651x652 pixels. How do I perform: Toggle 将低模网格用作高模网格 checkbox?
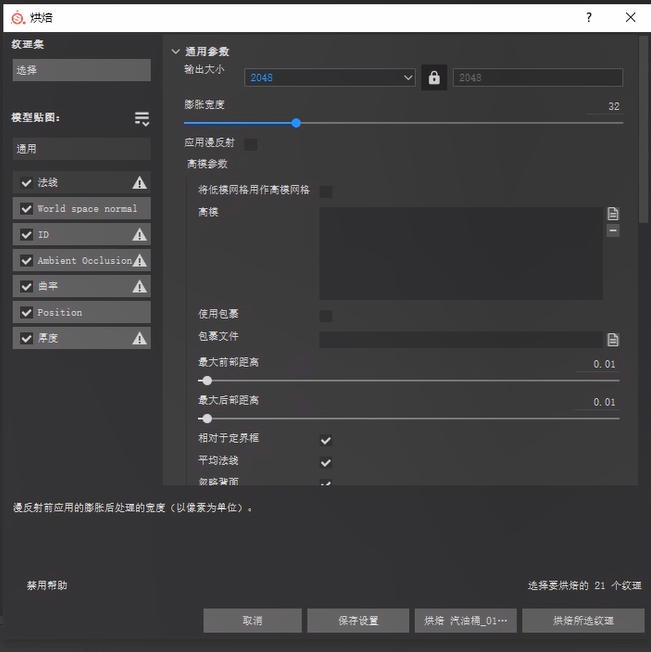coord(326,191)
